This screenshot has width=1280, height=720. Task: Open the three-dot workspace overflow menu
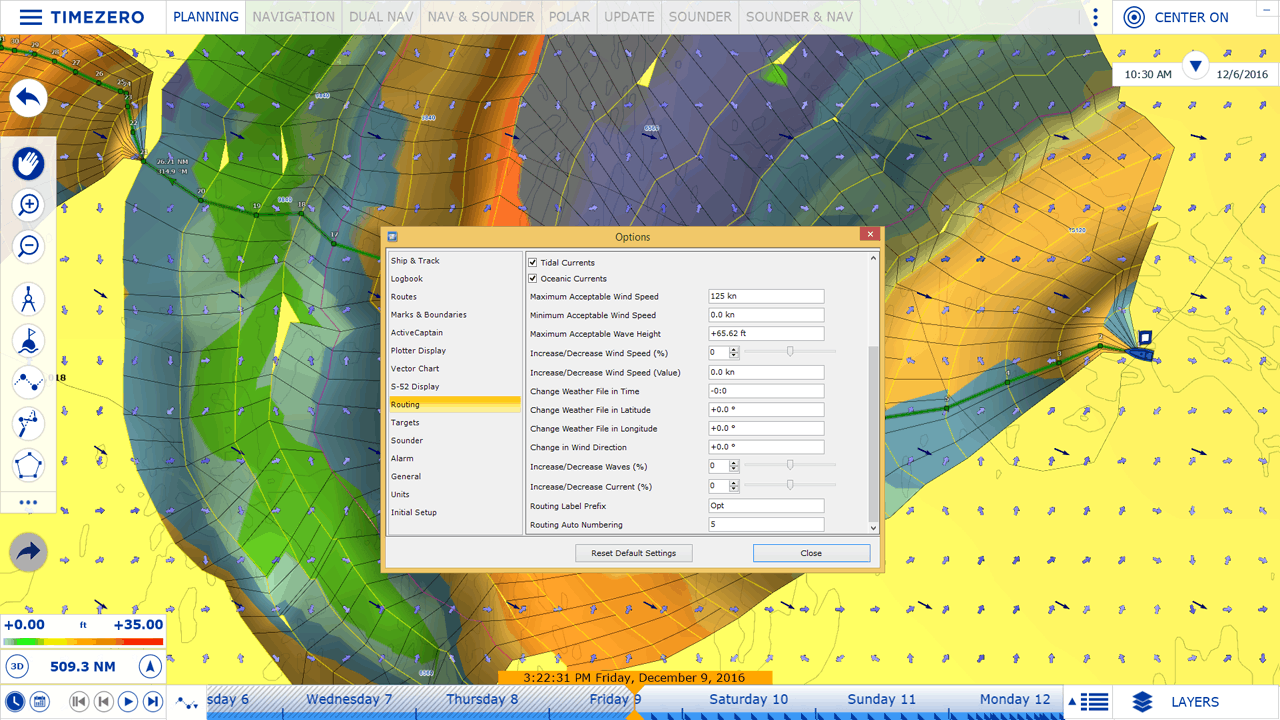tap(1096, 17)
